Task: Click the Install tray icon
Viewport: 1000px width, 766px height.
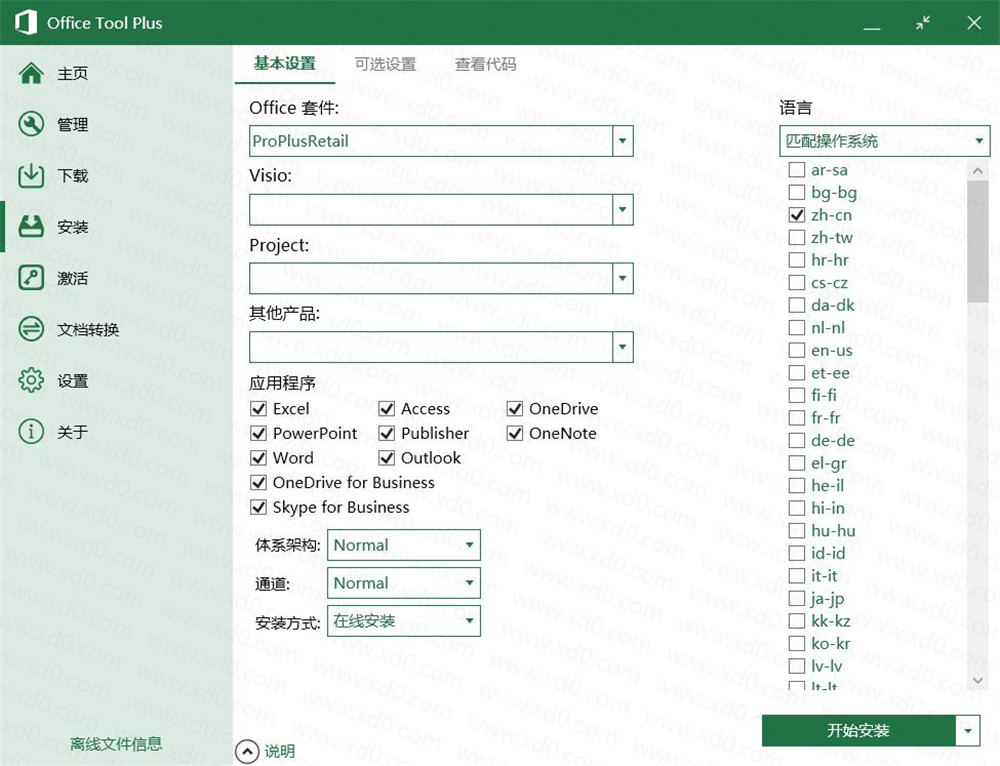Action: pyautogui.click(x=31, y=226)
